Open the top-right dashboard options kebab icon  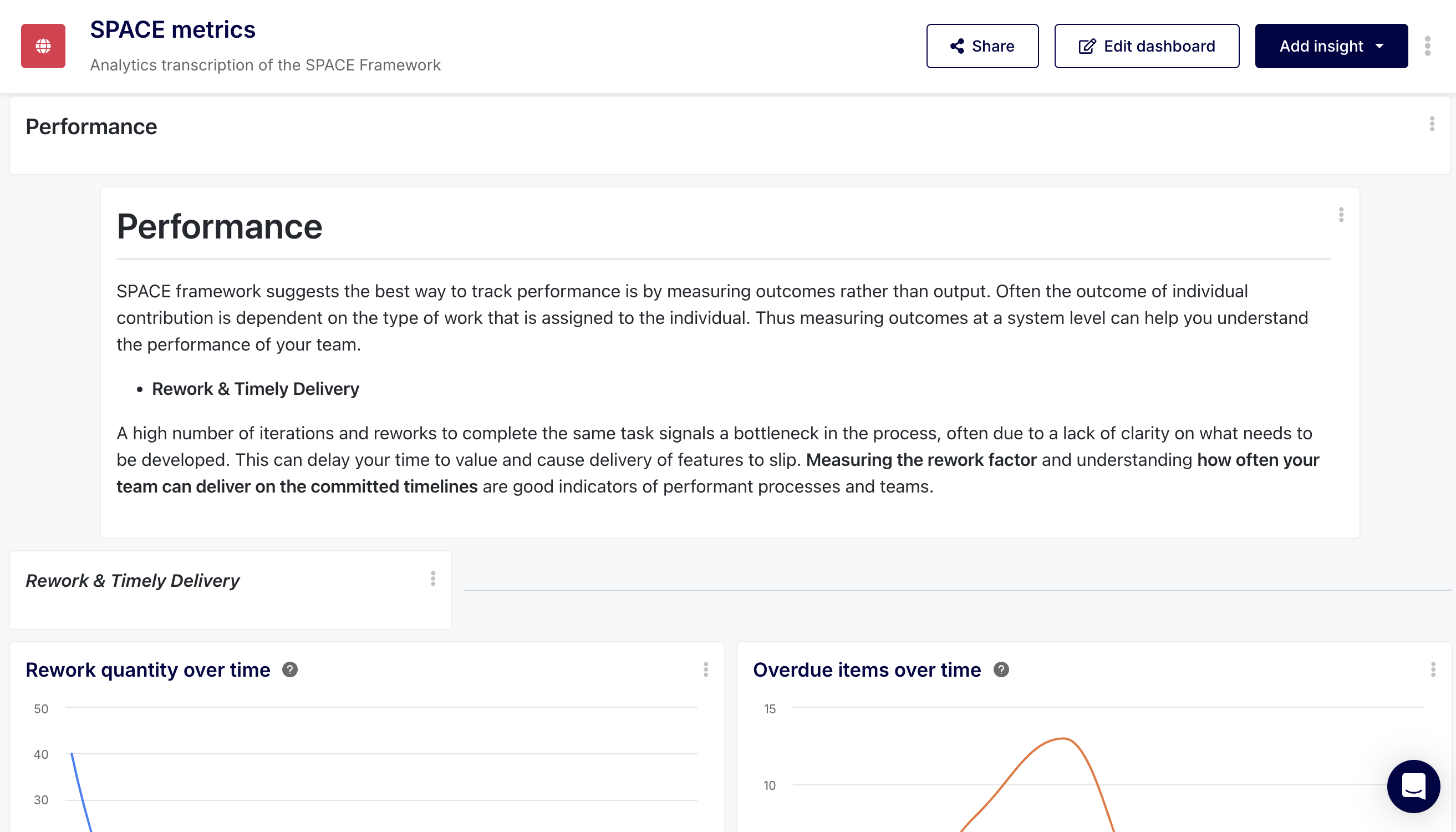click(x=1427, y=45)
